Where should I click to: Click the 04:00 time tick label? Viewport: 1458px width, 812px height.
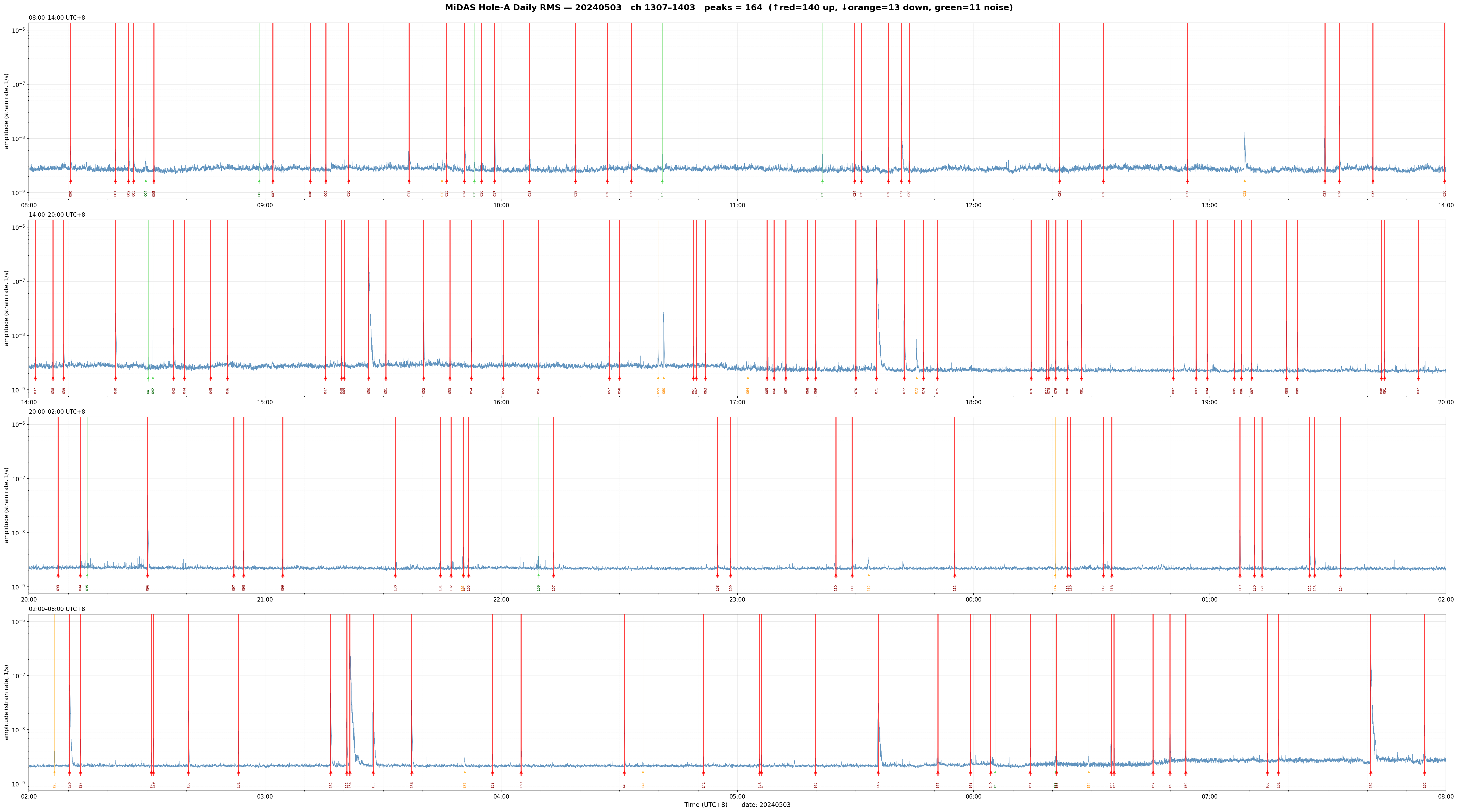501,797
